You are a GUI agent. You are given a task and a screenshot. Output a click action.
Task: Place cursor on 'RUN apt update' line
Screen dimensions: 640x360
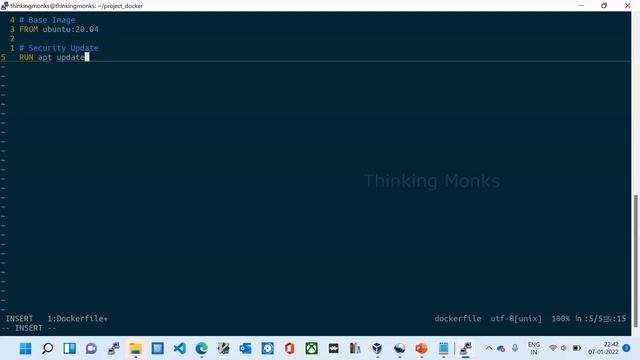click(52, 57)
